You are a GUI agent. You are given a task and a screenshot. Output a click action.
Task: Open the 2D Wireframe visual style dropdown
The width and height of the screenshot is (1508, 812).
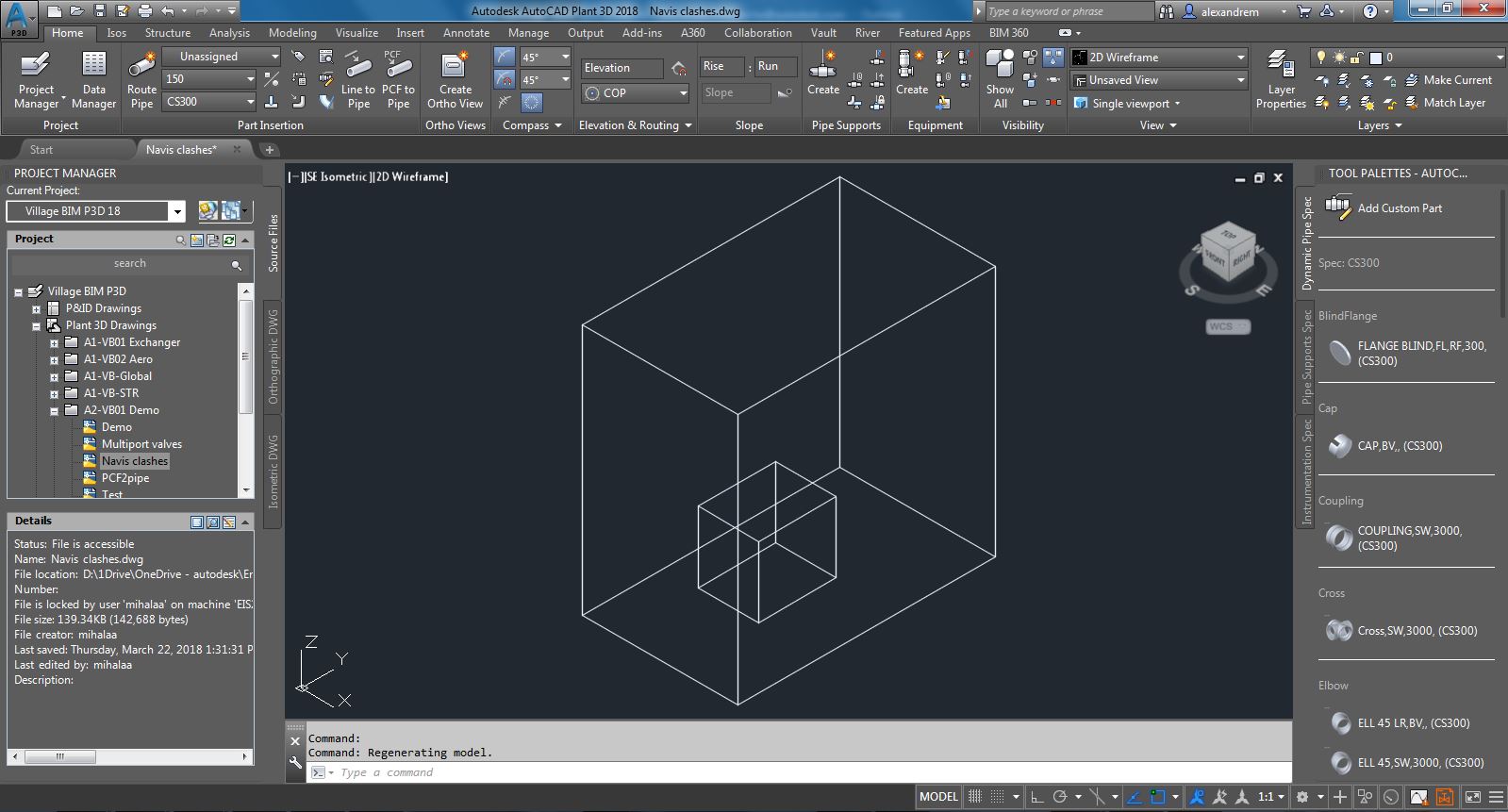click(1158, 58)
